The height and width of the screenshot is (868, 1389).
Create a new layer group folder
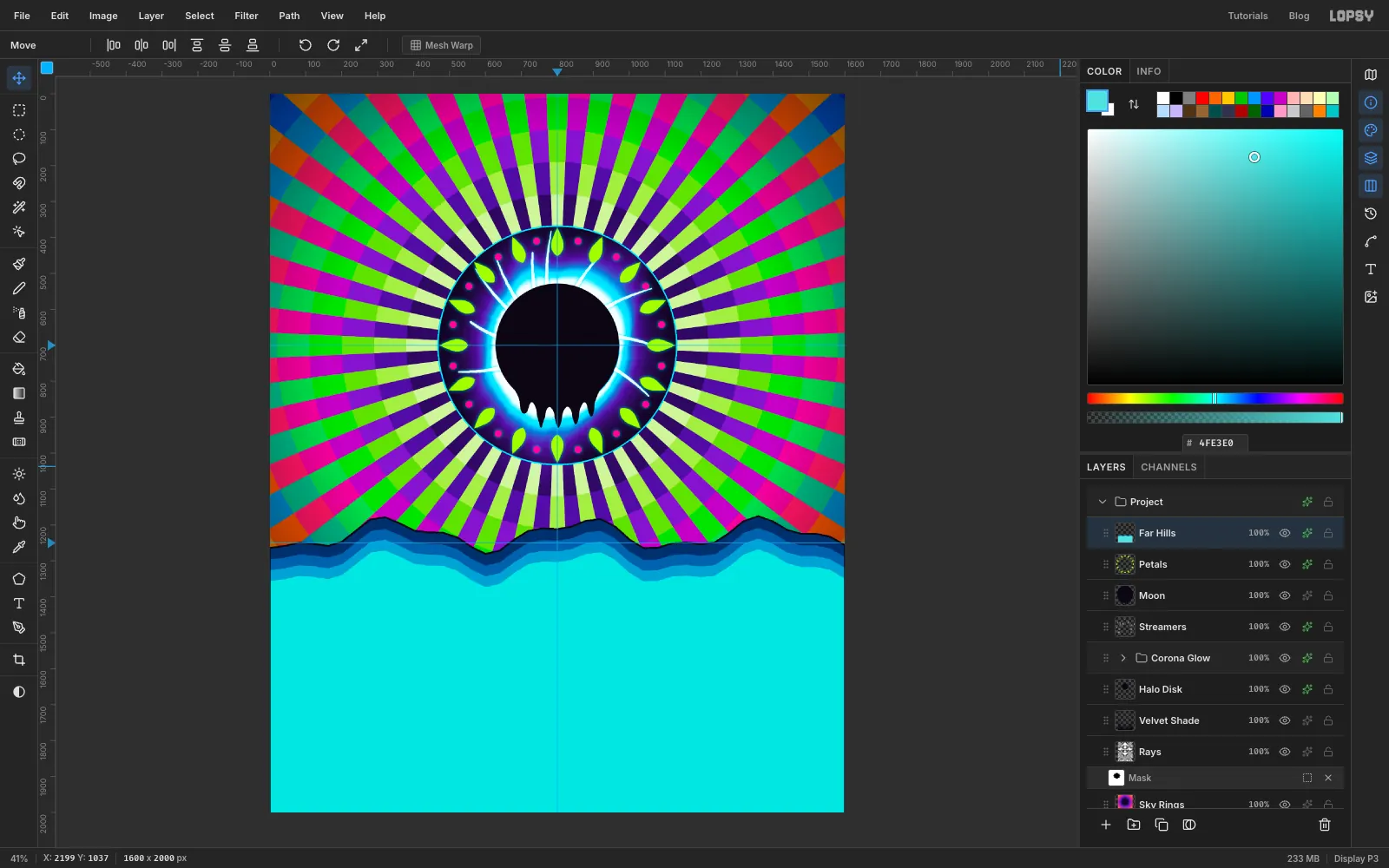[1134, 825]
